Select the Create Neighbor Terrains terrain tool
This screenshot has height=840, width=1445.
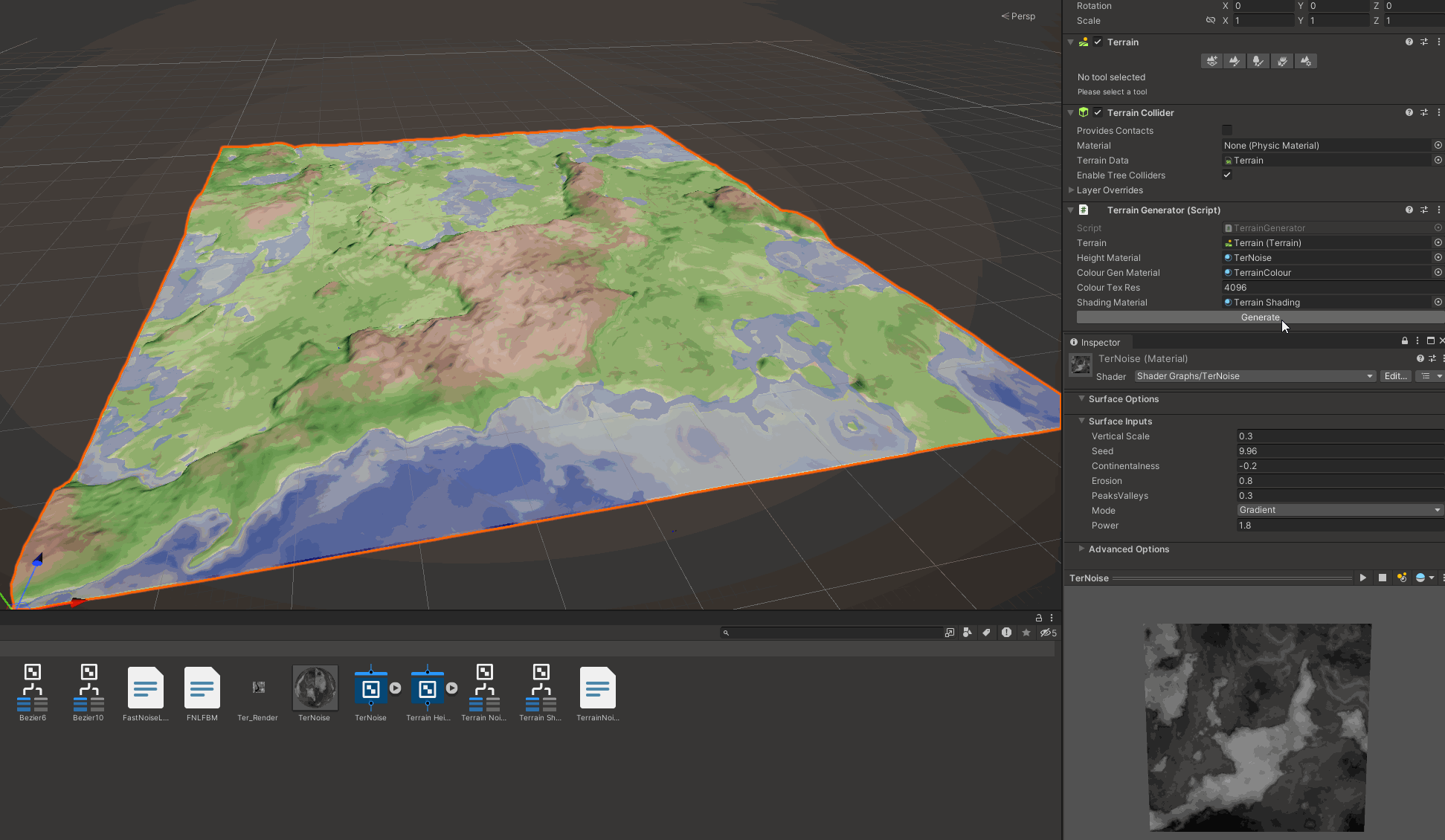[x=1211, y=61]
